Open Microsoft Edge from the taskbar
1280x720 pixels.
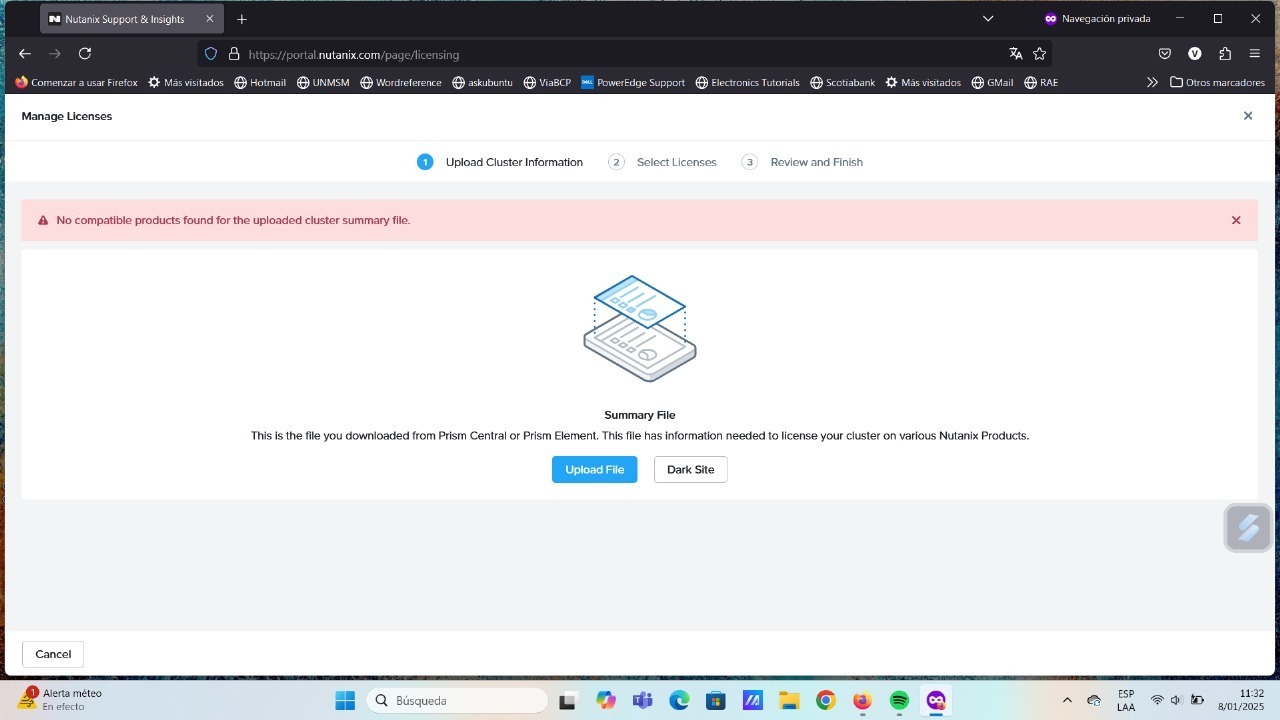679,700
